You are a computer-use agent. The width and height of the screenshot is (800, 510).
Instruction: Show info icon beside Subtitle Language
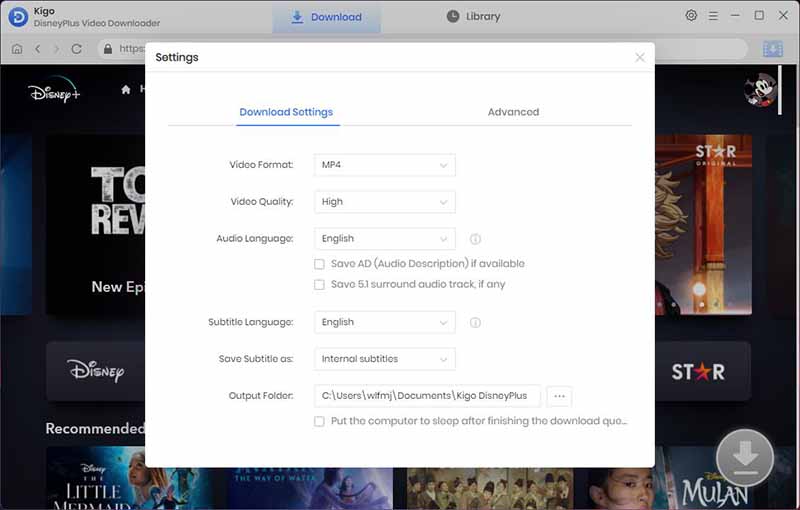(475, 322)
